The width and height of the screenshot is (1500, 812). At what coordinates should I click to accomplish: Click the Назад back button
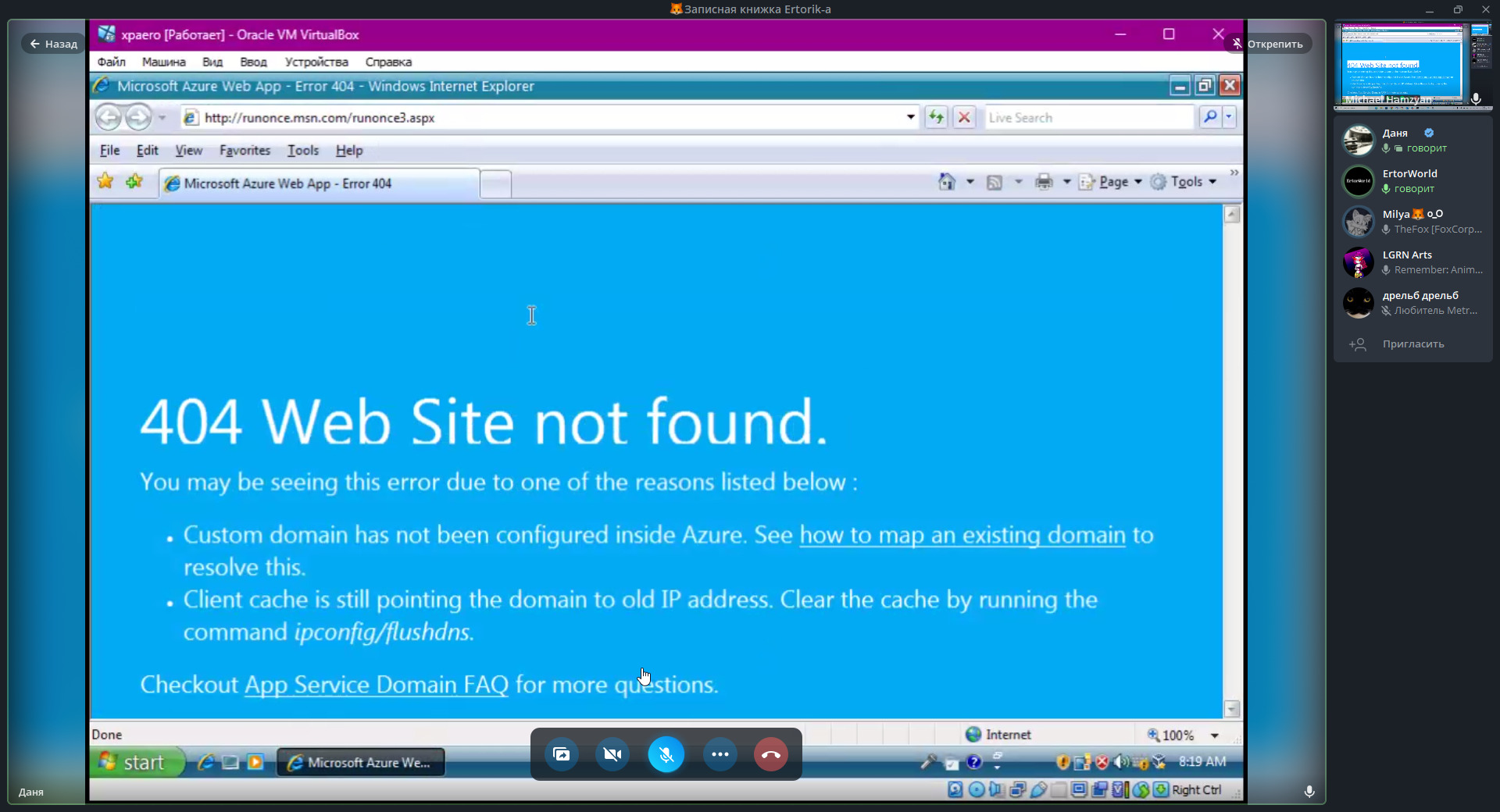tap(53, 44)
